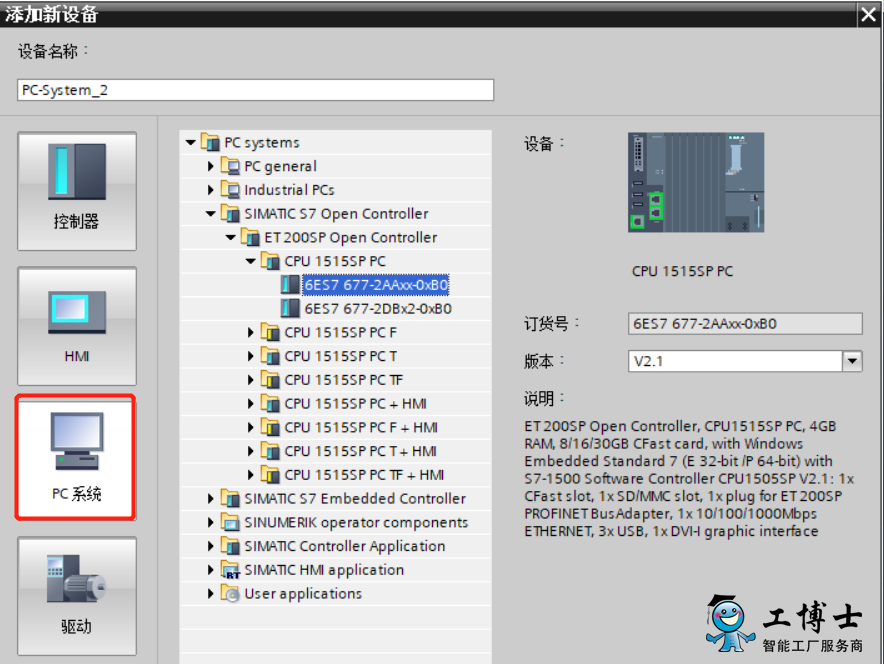The width and height of the screenshot is (884, 664).
Task: Expand the User applications folder
Action: pos(210,594)
